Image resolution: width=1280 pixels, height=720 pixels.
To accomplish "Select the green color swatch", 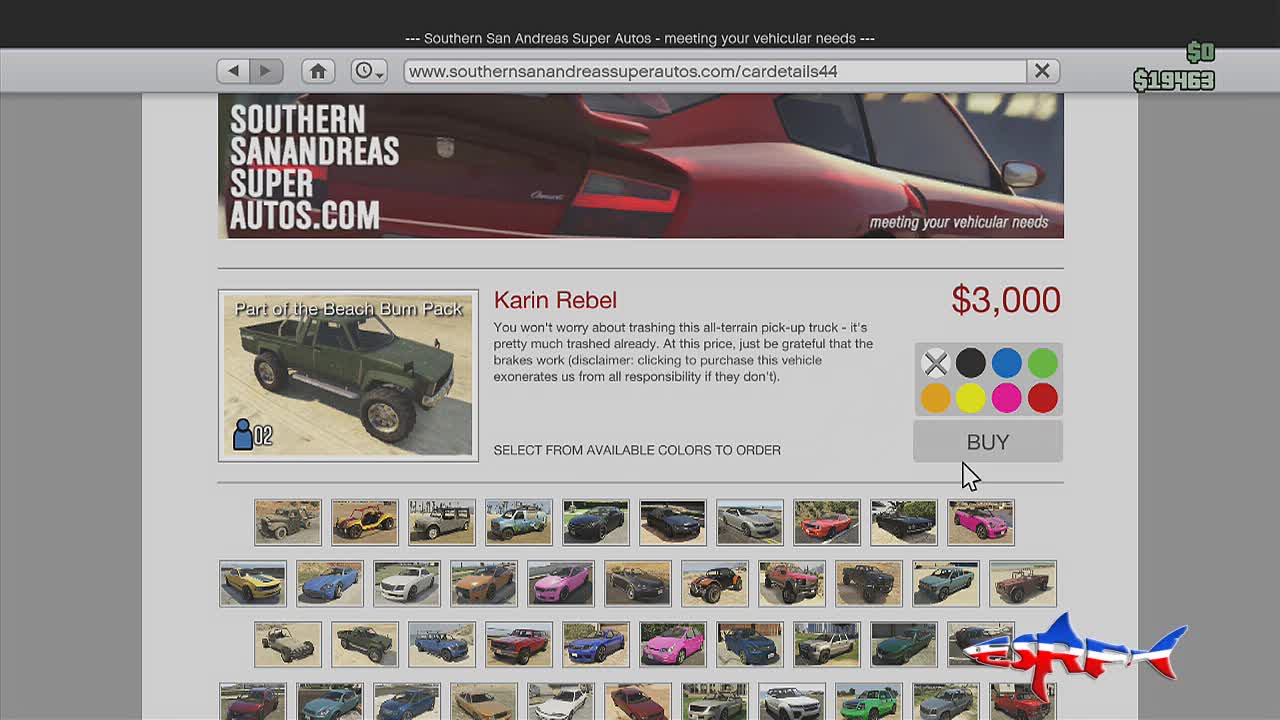I will (1043, 363).
